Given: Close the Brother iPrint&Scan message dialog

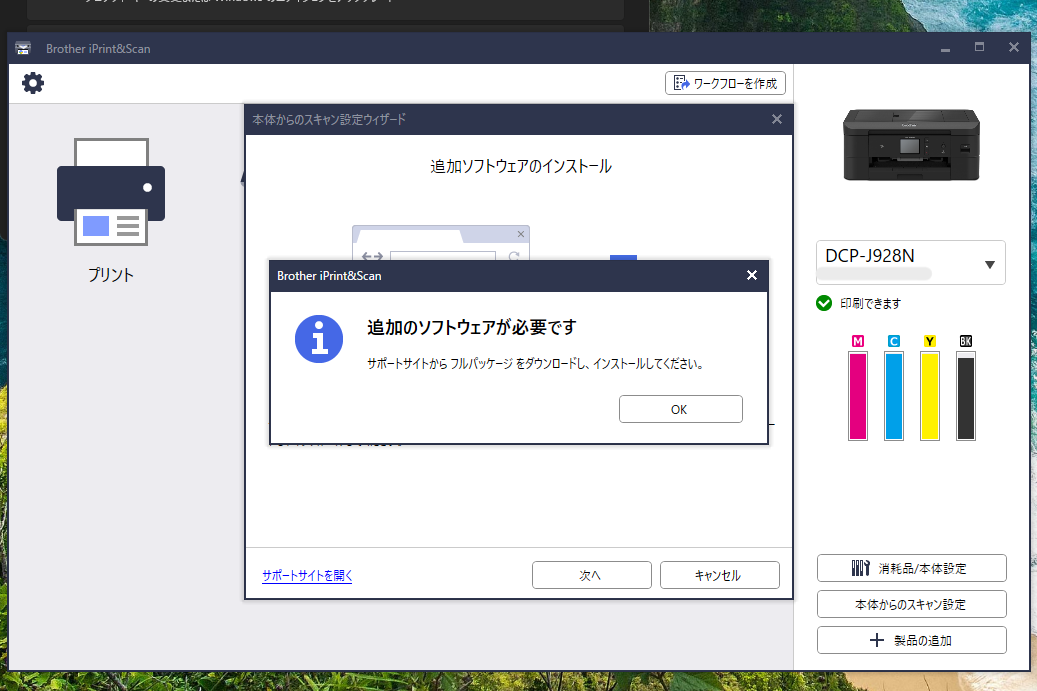Looking at the screenshot, I should tap(752, 276).
